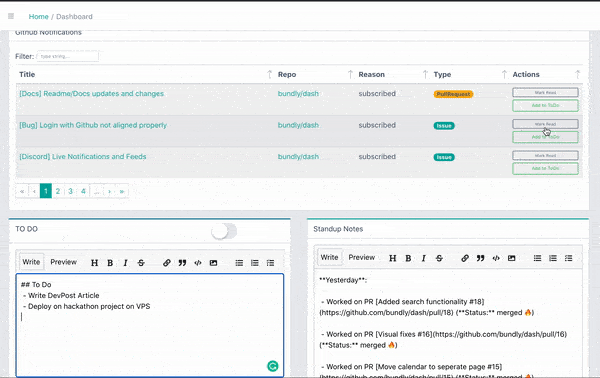Open '[Docs] Readme/Docs updates and changes' link

click(x=91, y=94)
